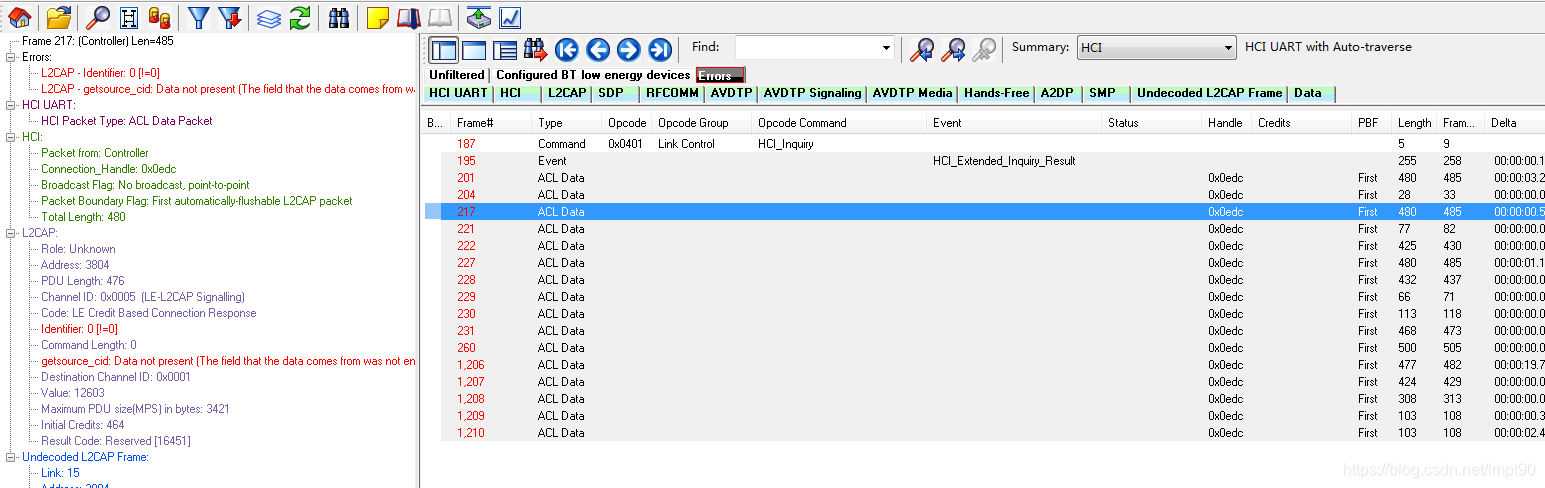The width and height of the screenshot is (1545, 488).
Task: Open the Summary HCI dropdown
Action: (x=1157, y=47)
